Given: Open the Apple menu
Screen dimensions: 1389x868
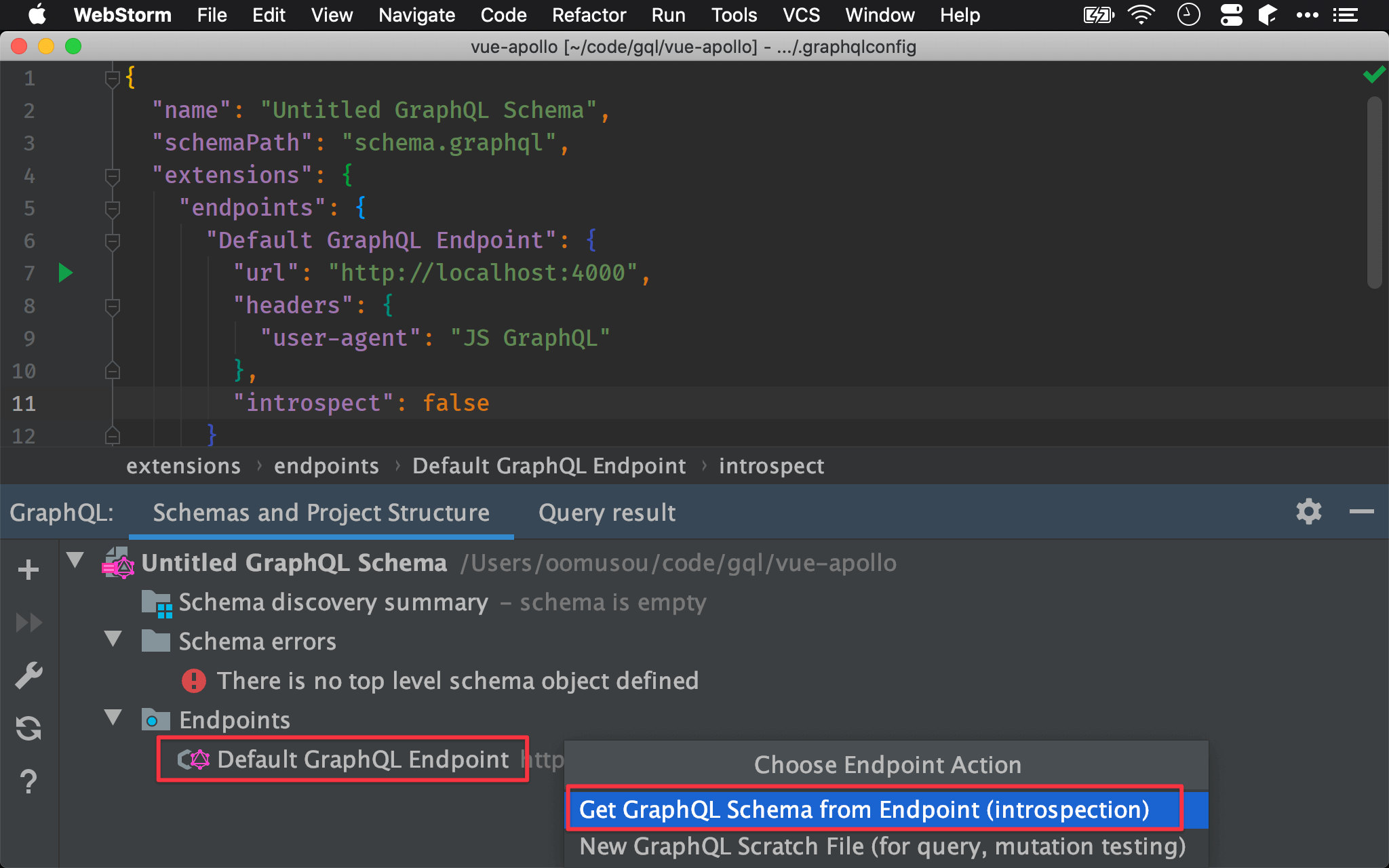Looking at the screenshot, I should point(37,15).
